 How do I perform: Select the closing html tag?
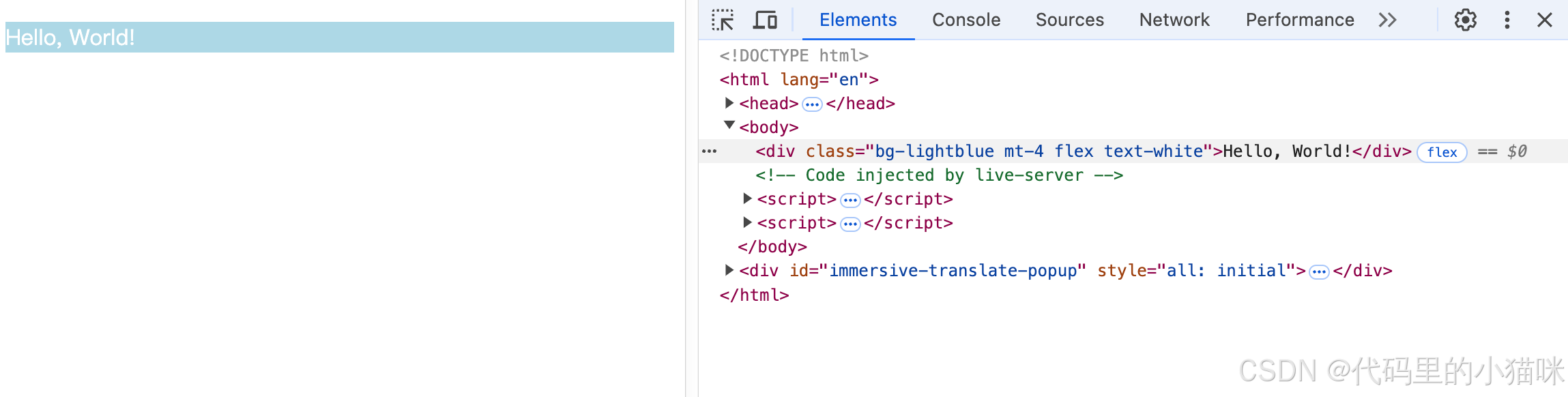point(754,295)
